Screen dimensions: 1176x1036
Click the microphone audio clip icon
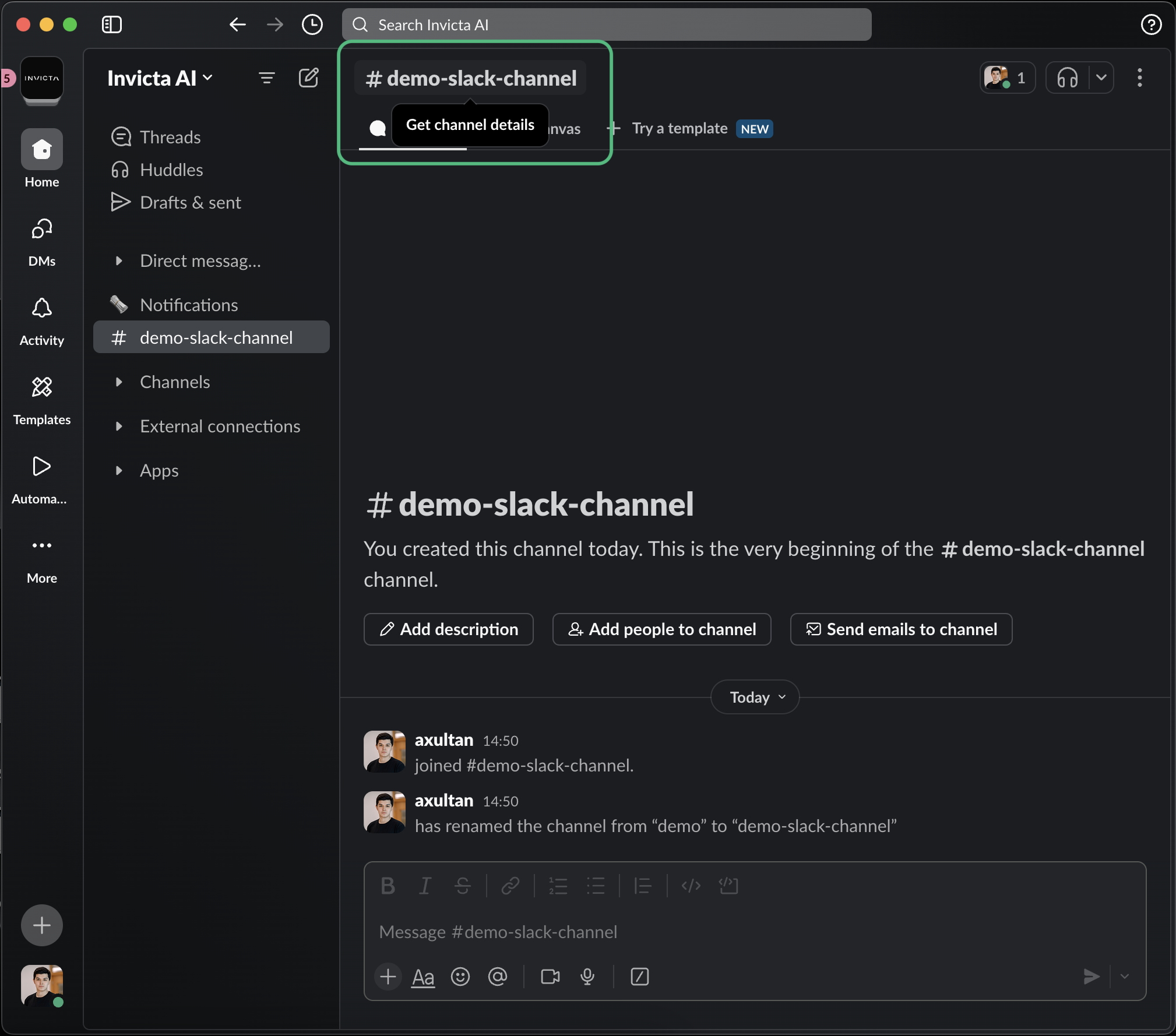pos(587,977)
